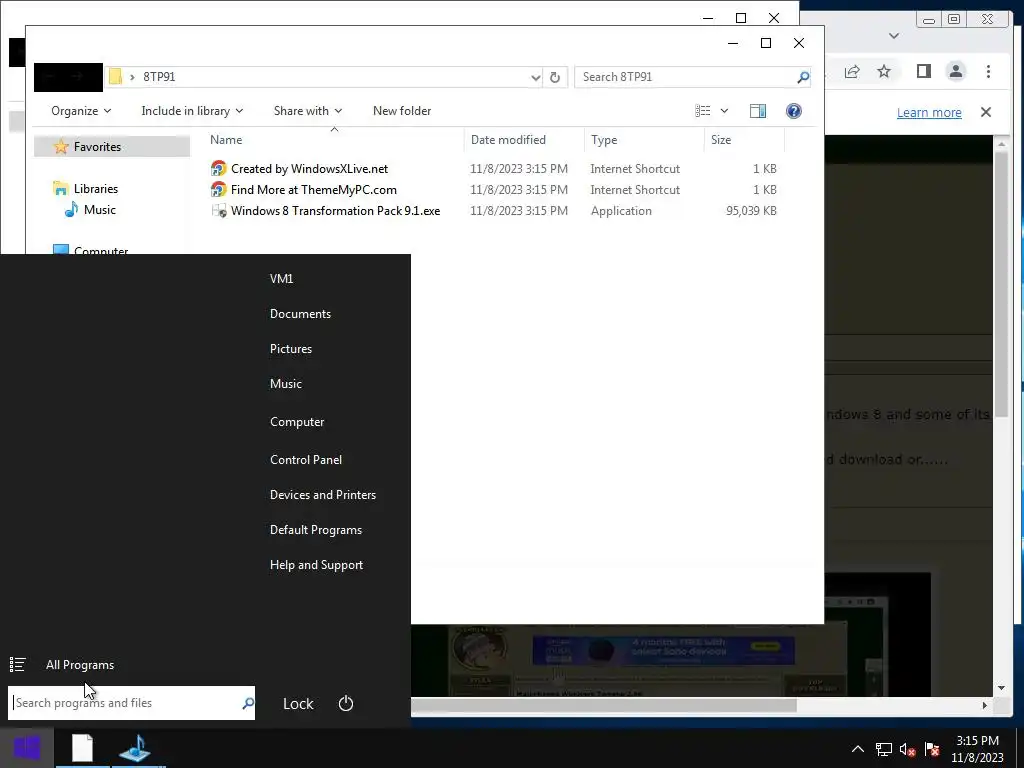The height and width of the screenshot is (768, 1024).
Task: Click the Start menu search magnifier icon
Action: (x=248, y=703)
